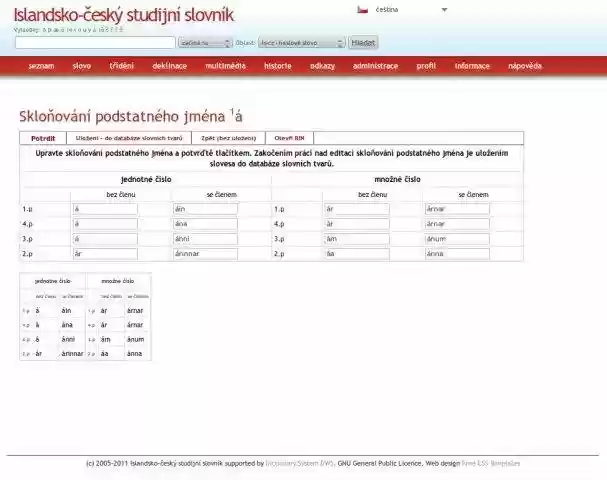607x480 pixels.
Task: Open the informace menu
Action: (472, 66)
